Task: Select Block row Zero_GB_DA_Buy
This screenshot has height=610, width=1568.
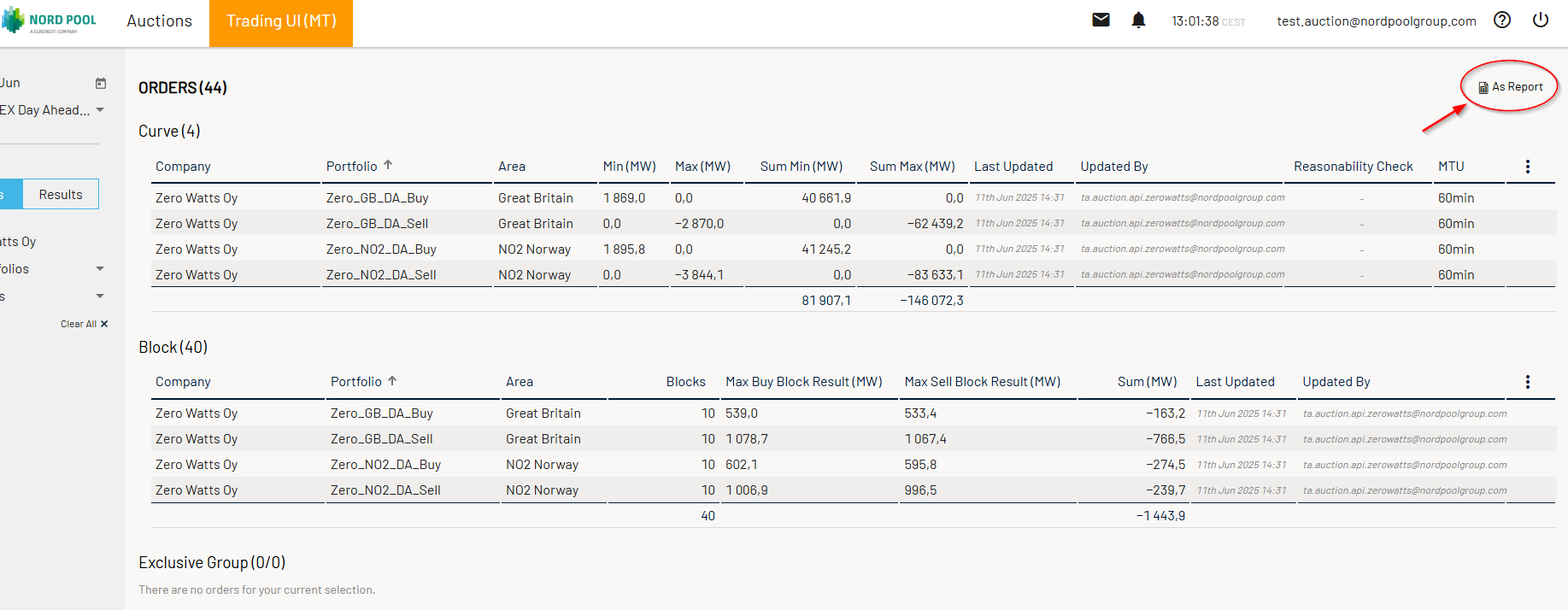Action: click(x=853, y=413)
